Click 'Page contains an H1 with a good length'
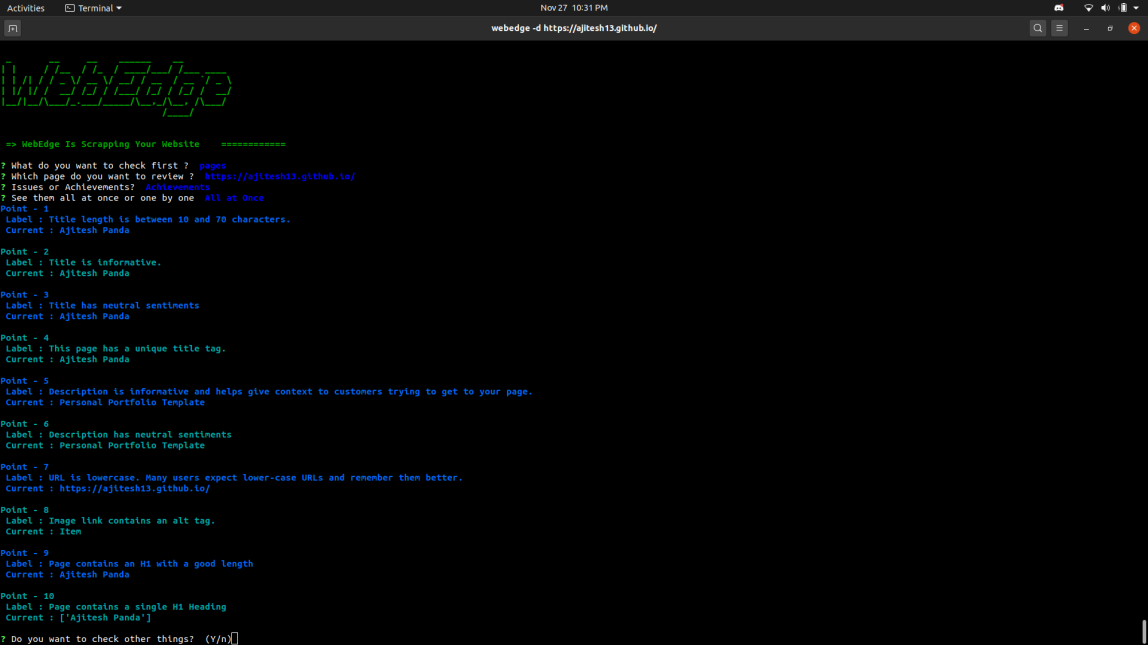Image resolution: width=1148 pixels, height=645 pixels. tap(151, 564)
